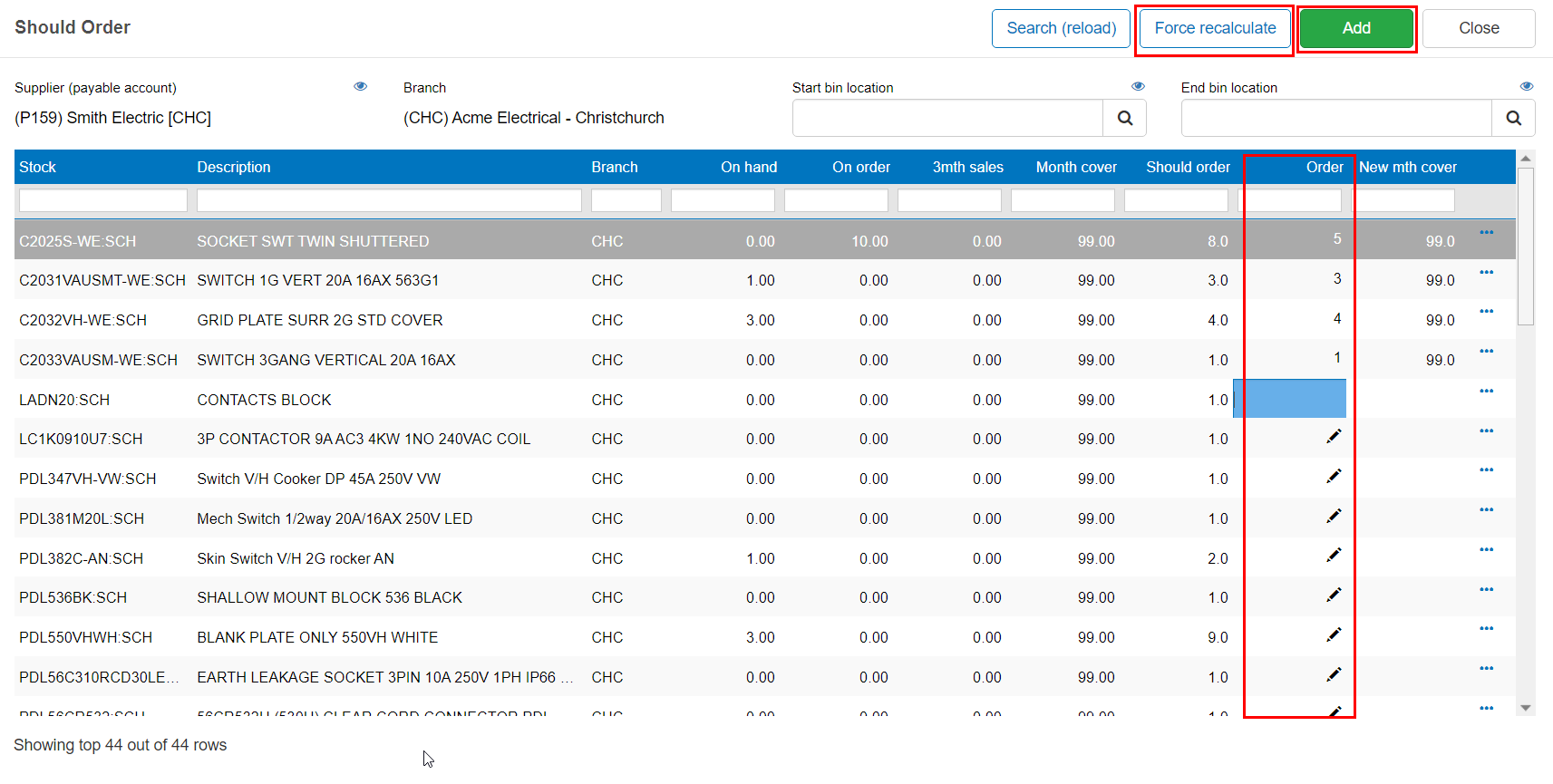Click the Should order value 9.0 for PDL550VHWH:SCH
Image resolution: width=1553 pixels, height=784 pixels.
1218,637
